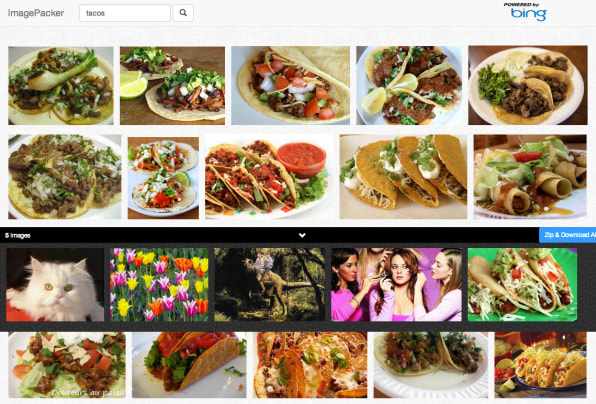Select the white cat image in tray

point(55,285)
